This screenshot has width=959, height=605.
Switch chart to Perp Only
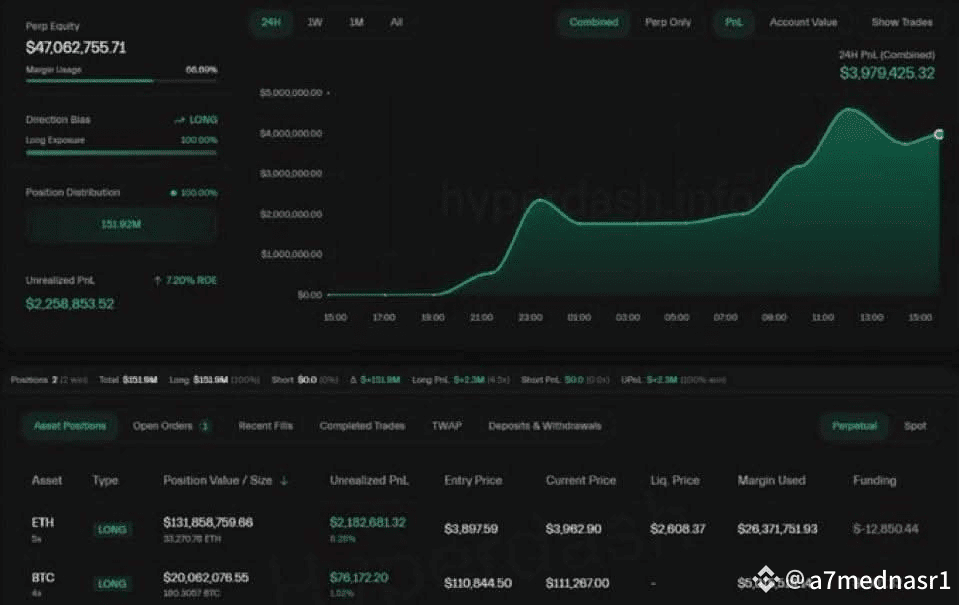[668, 22]
